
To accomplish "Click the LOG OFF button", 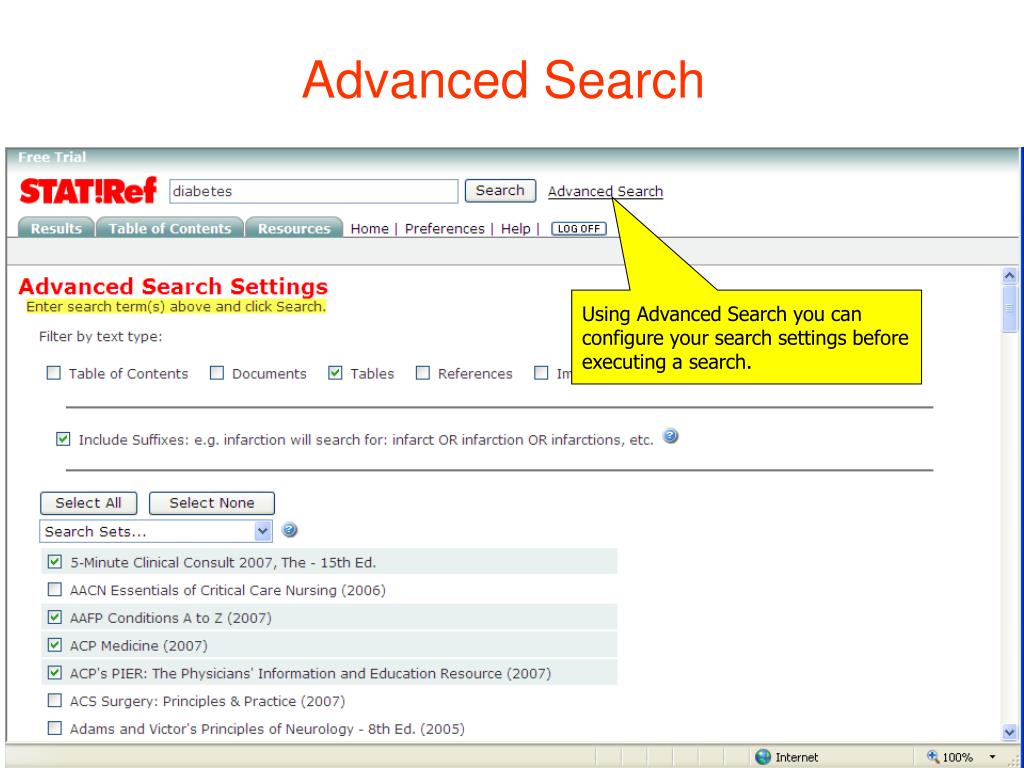I will pyautogui.click(x=579, y=229).
